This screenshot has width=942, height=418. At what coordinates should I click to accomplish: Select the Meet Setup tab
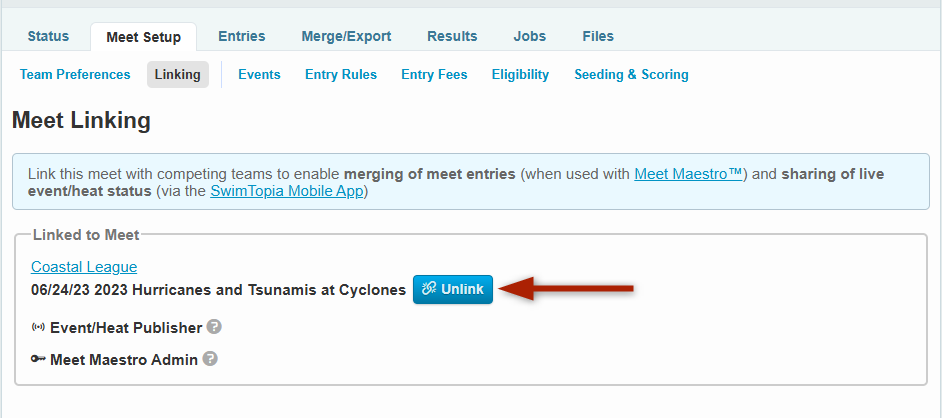pyautogui.click(x=143, y=37)
